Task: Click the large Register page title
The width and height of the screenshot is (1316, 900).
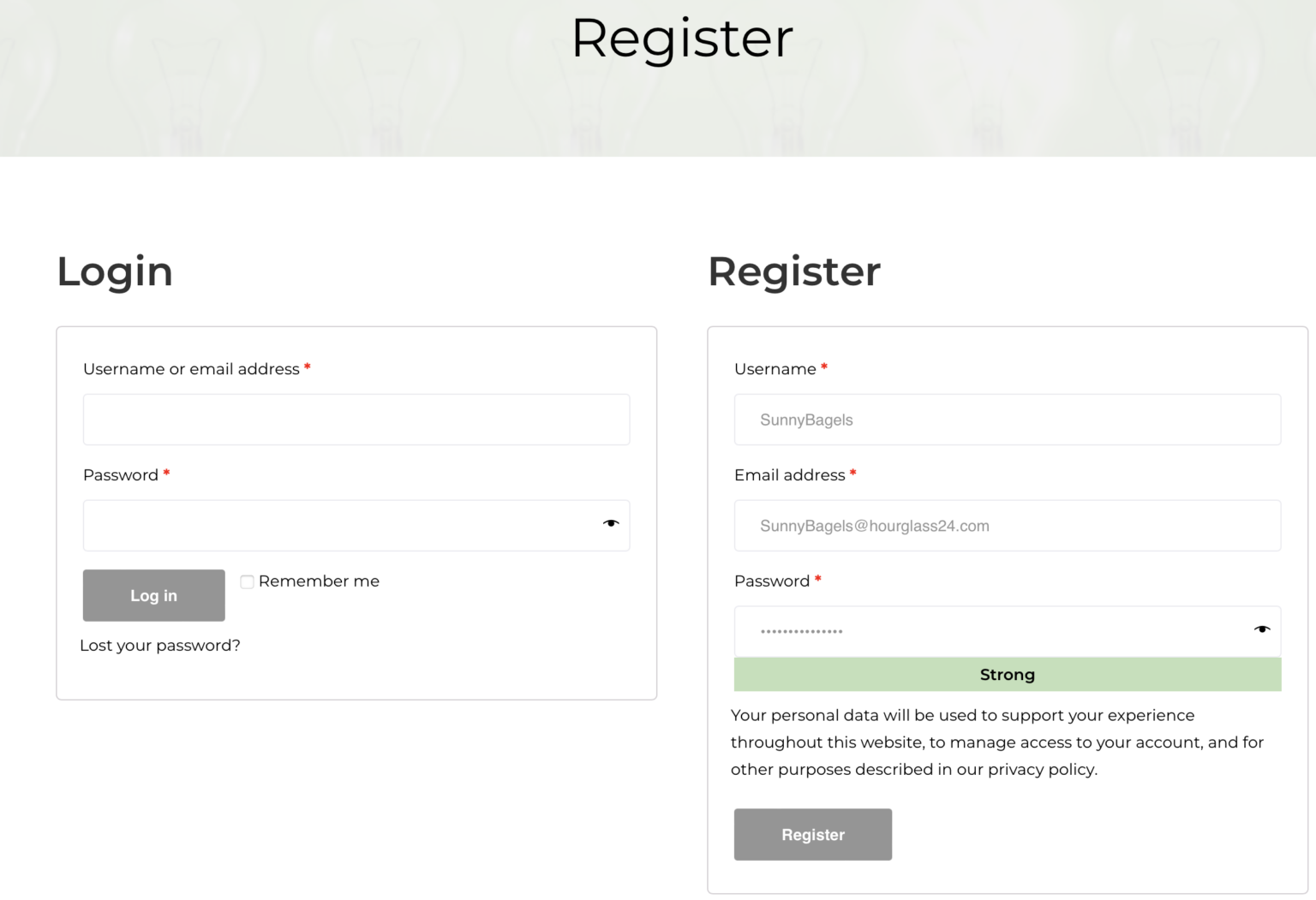Action: (682, 39)
